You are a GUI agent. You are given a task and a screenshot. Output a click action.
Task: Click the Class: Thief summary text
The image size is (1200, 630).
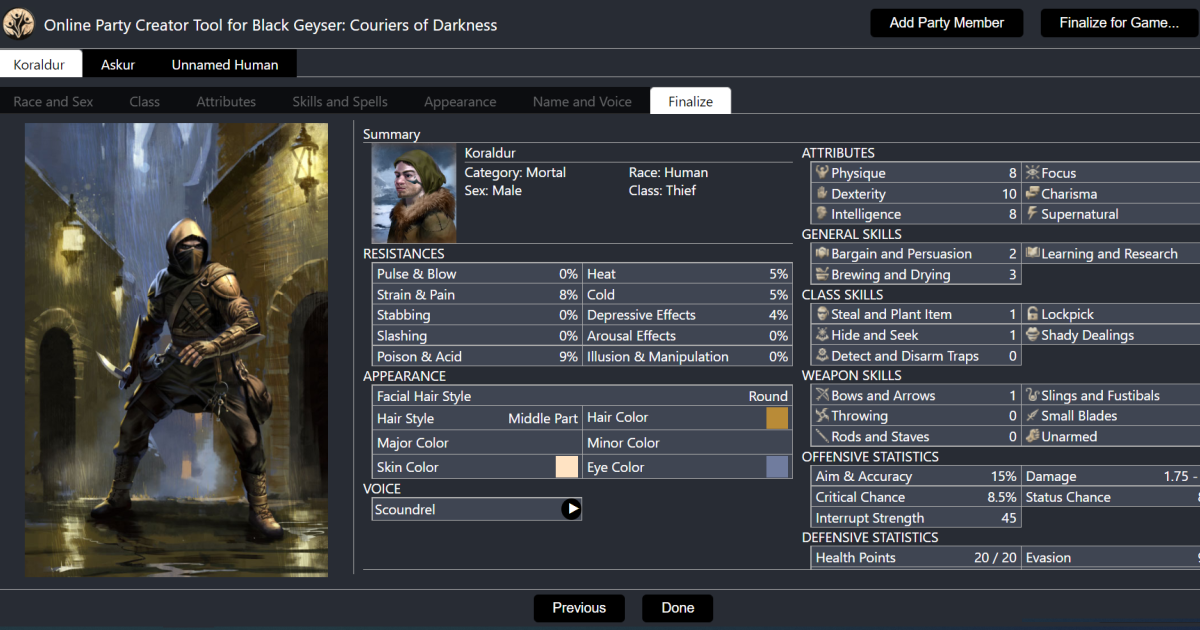point(662,190)
